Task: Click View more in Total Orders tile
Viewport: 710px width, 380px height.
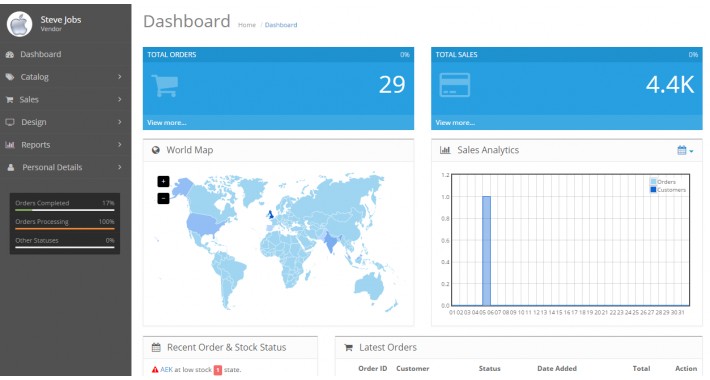Action: pos(167,123)
